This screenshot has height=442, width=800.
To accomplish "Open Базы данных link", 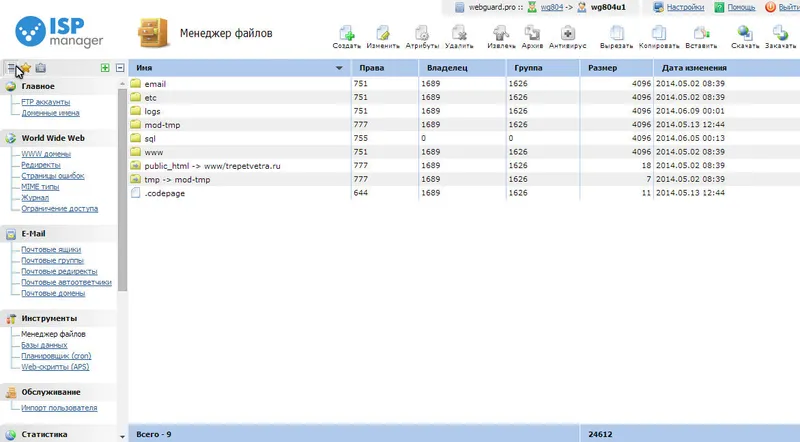I will point(44,345).
